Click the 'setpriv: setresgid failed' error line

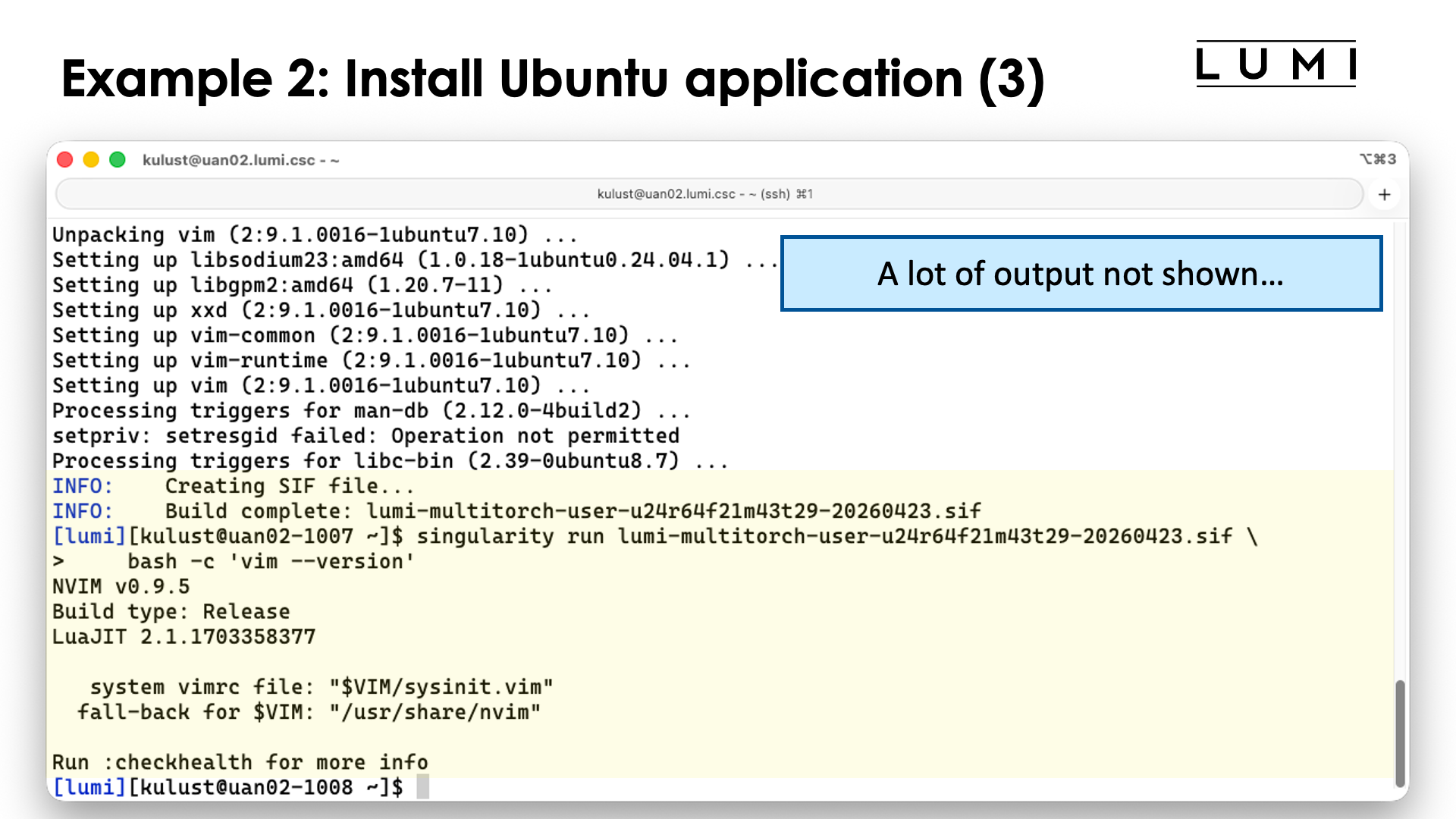click(x=366, y=435)
